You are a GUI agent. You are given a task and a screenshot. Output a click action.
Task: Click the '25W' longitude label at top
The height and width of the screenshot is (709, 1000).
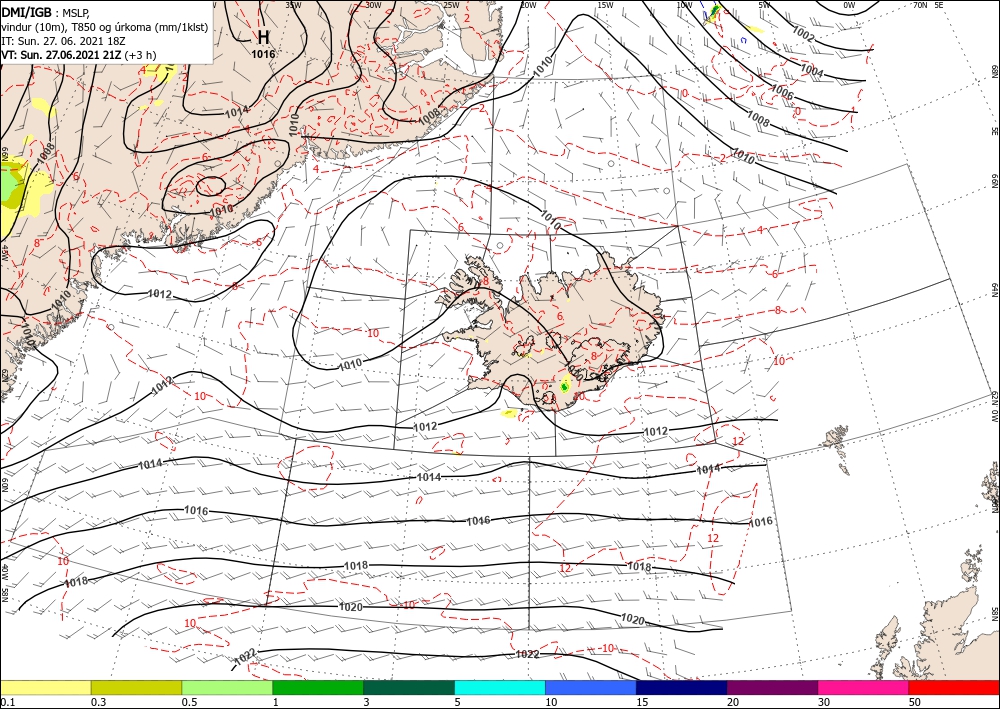click(451, 5)
